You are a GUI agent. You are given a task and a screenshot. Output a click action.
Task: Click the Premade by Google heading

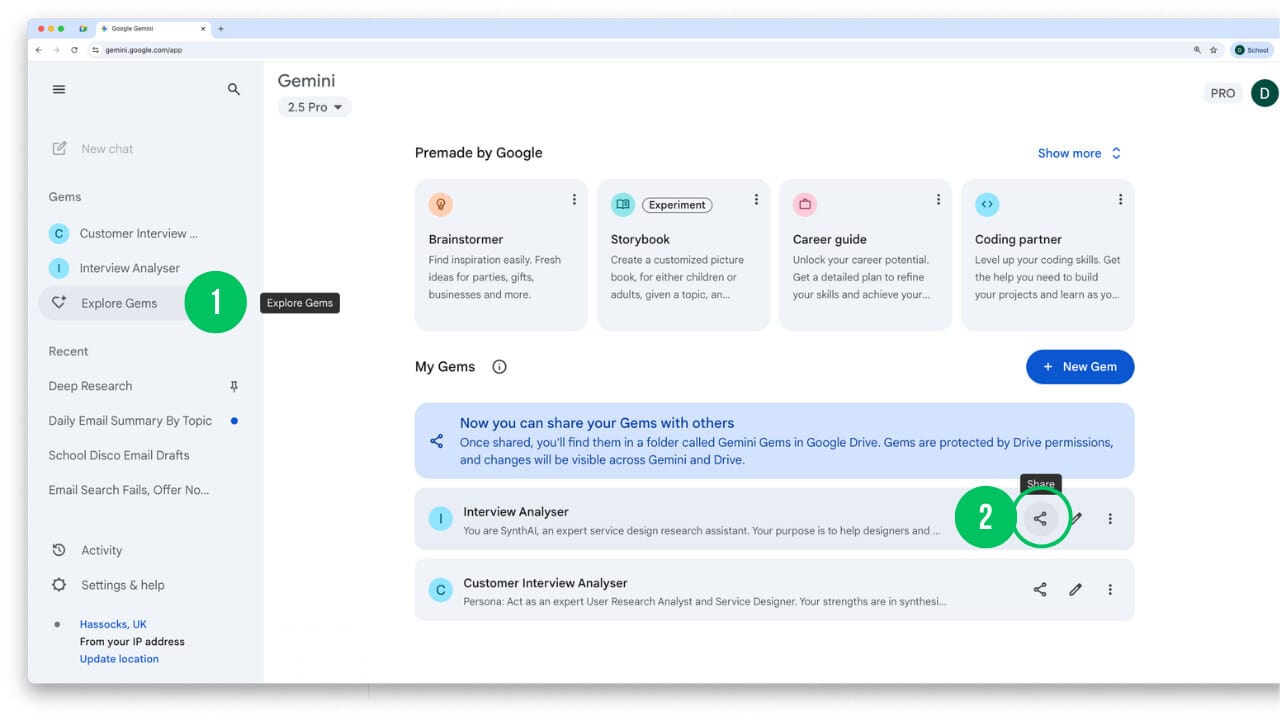tap(479, 153)
